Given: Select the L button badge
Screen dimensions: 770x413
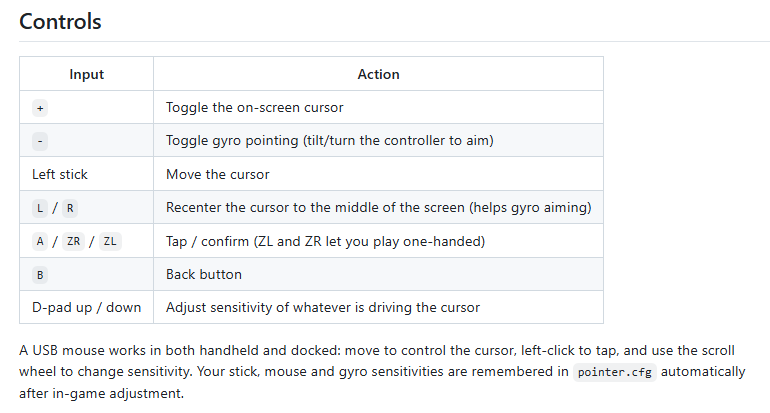Looking at the screenshot, I should point(40,208).
